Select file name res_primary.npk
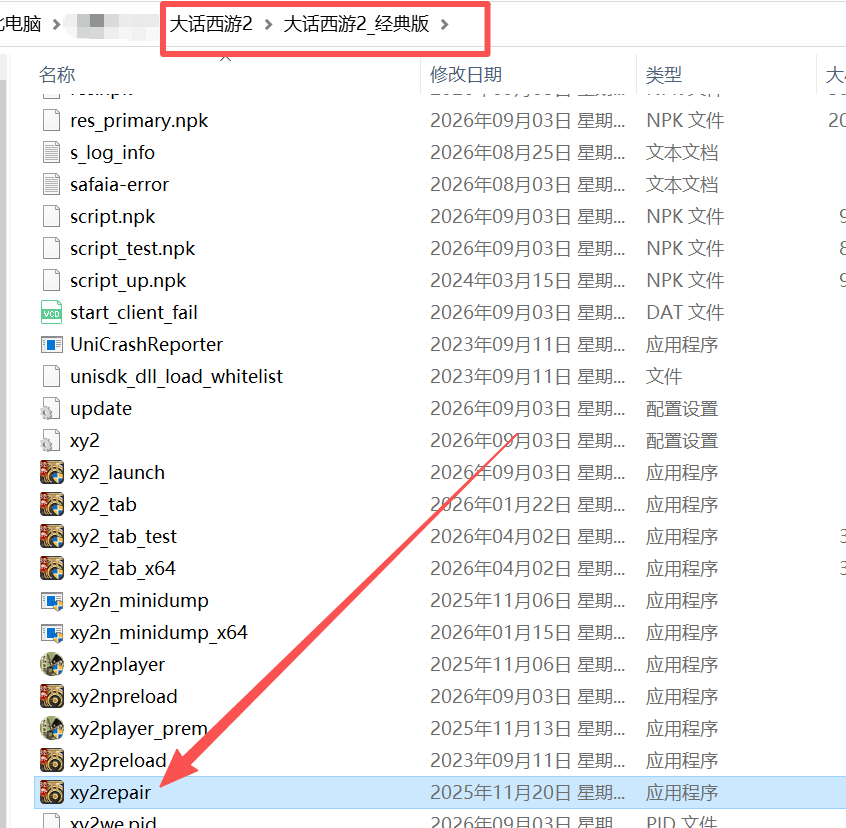The image size is (846, 828). click(x=139, y=121)
